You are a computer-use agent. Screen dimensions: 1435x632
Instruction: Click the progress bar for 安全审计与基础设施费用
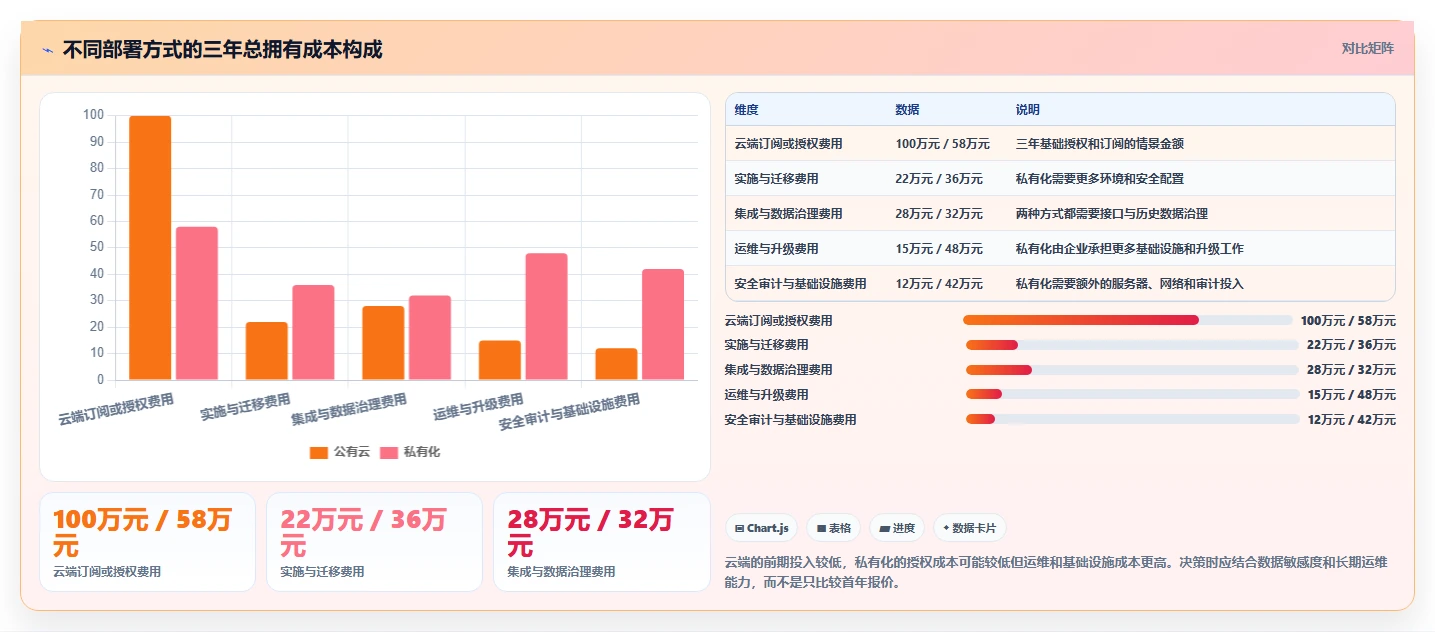click(x=1132, y=420)
